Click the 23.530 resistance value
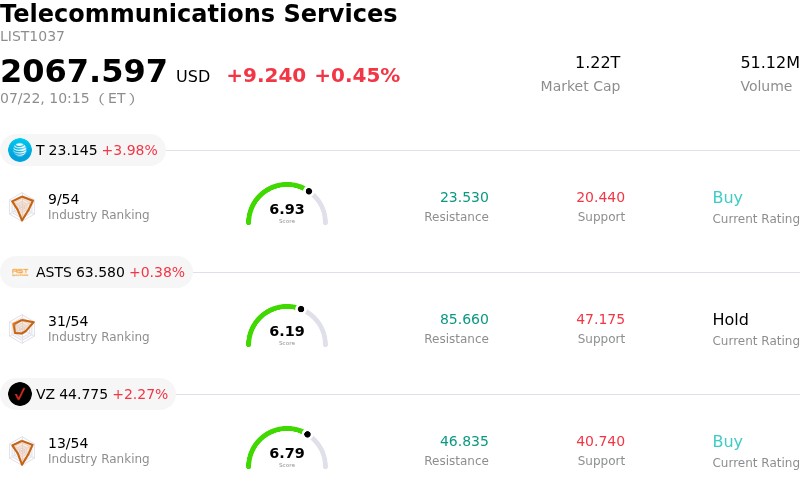Image resolution: width=800 pixels, height=488 pixels. click(x=464, y=197)
